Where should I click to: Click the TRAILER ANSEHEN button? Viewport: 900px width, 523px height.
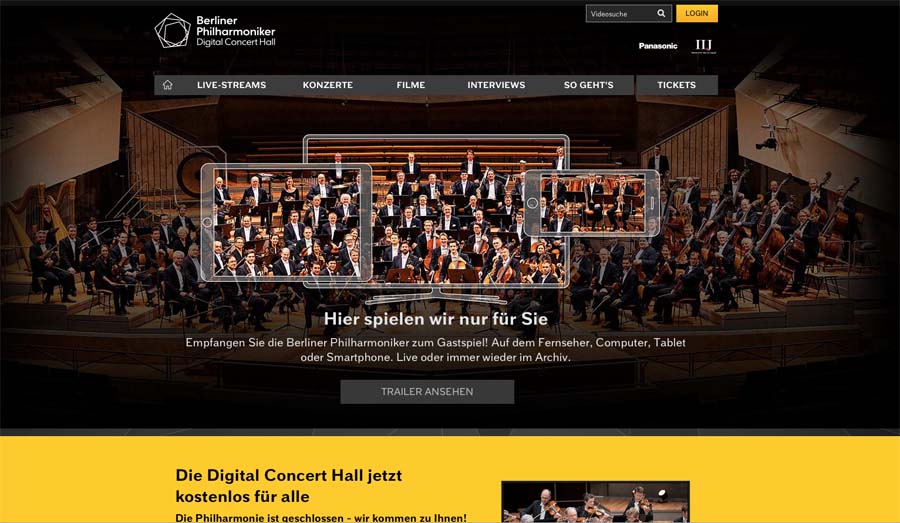[x=427, y=392]
